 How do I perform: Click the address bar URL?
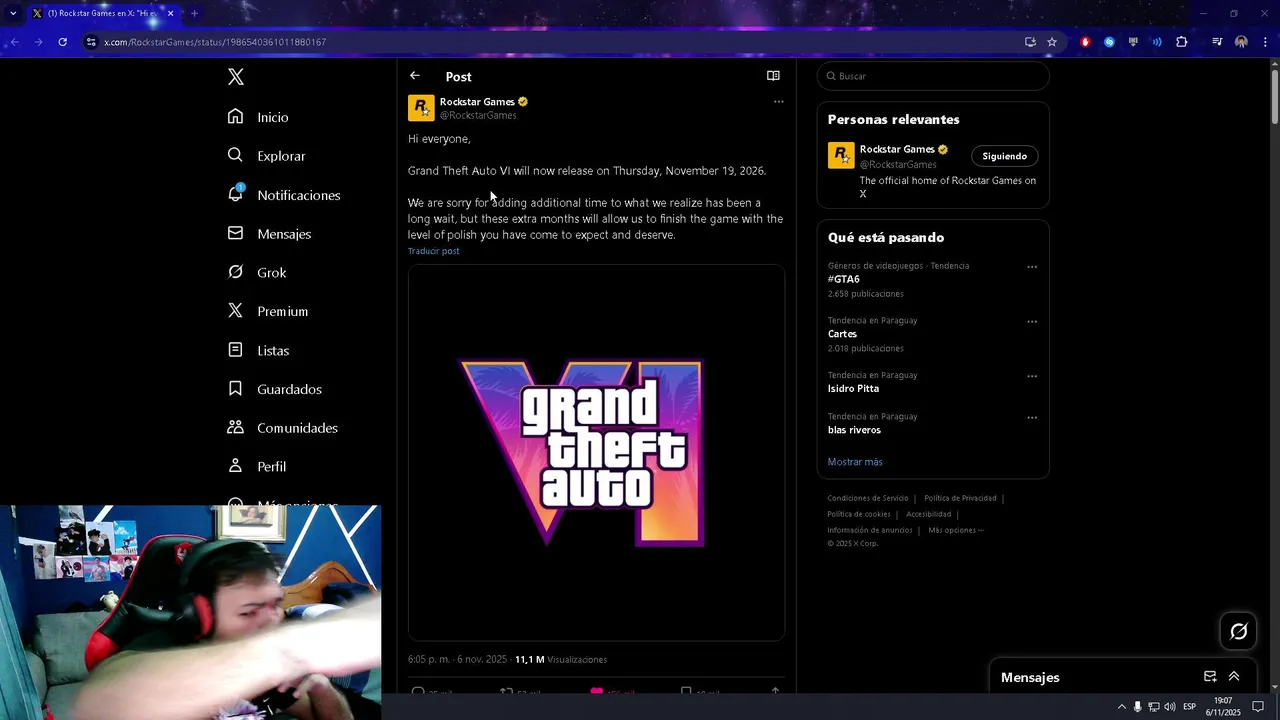(215, 42)
